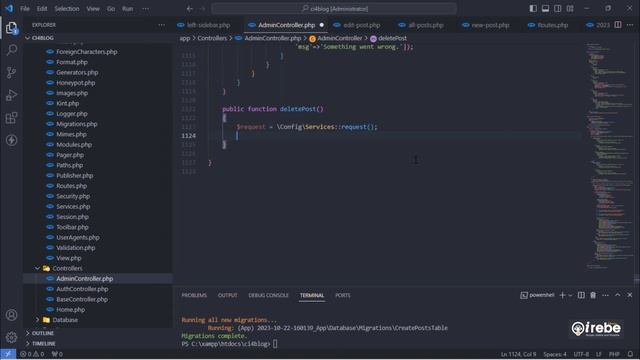Toggle the secondary side bar layout
Image resolution: width=640 pixels, height=360 pixels.
pyautogui.click(x=558, y=9)
